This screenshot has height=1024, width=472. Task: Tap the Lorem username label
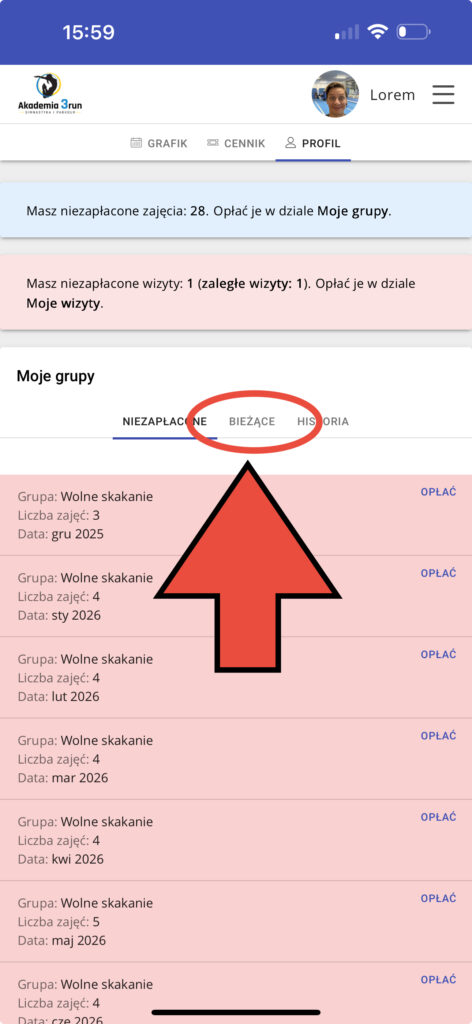point(392,95)
